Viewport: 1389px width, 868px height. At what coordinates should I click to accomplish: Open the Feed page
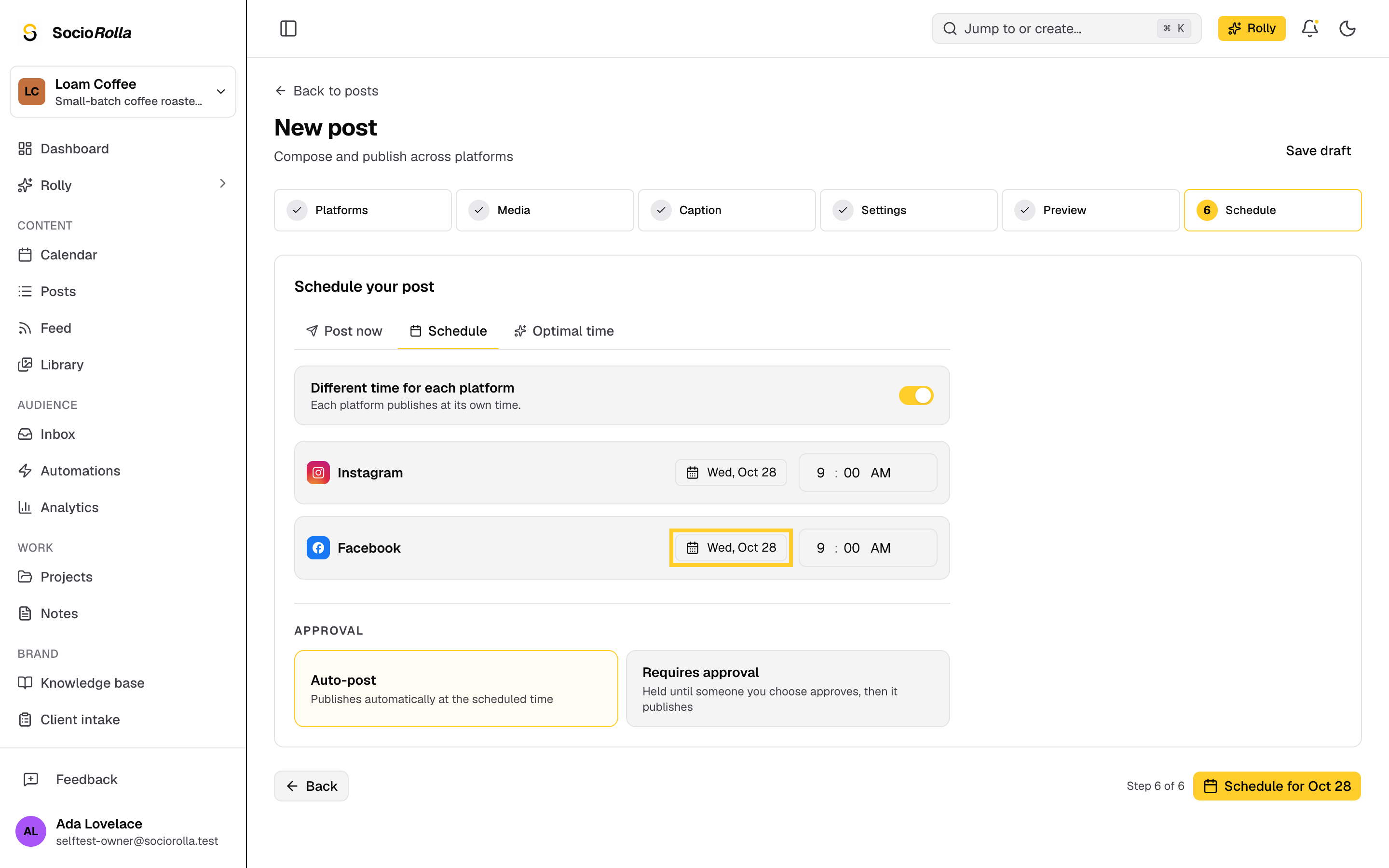point(123,328)
